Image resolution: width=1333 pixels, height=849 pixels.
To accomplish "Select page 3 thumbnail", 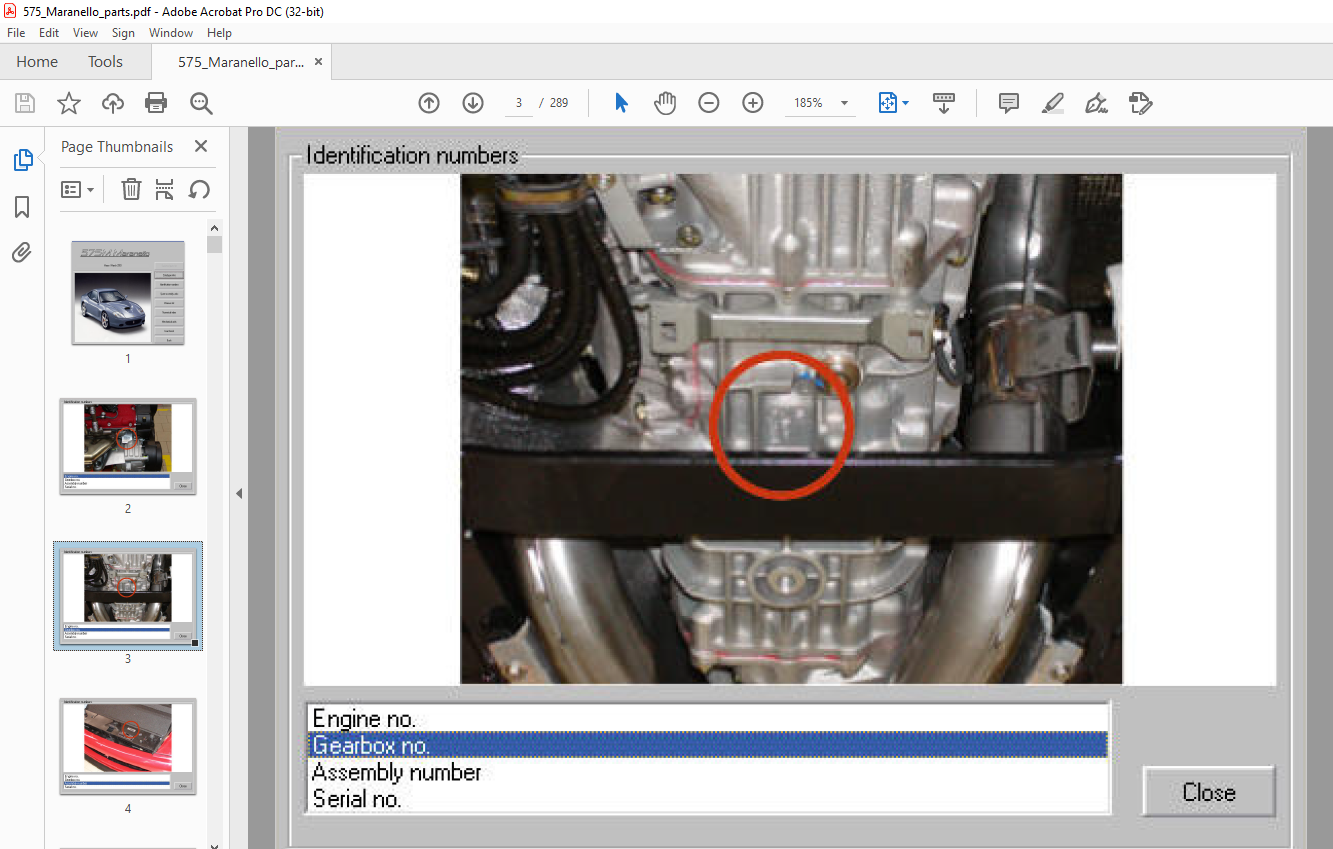I will tap(128, 596).
